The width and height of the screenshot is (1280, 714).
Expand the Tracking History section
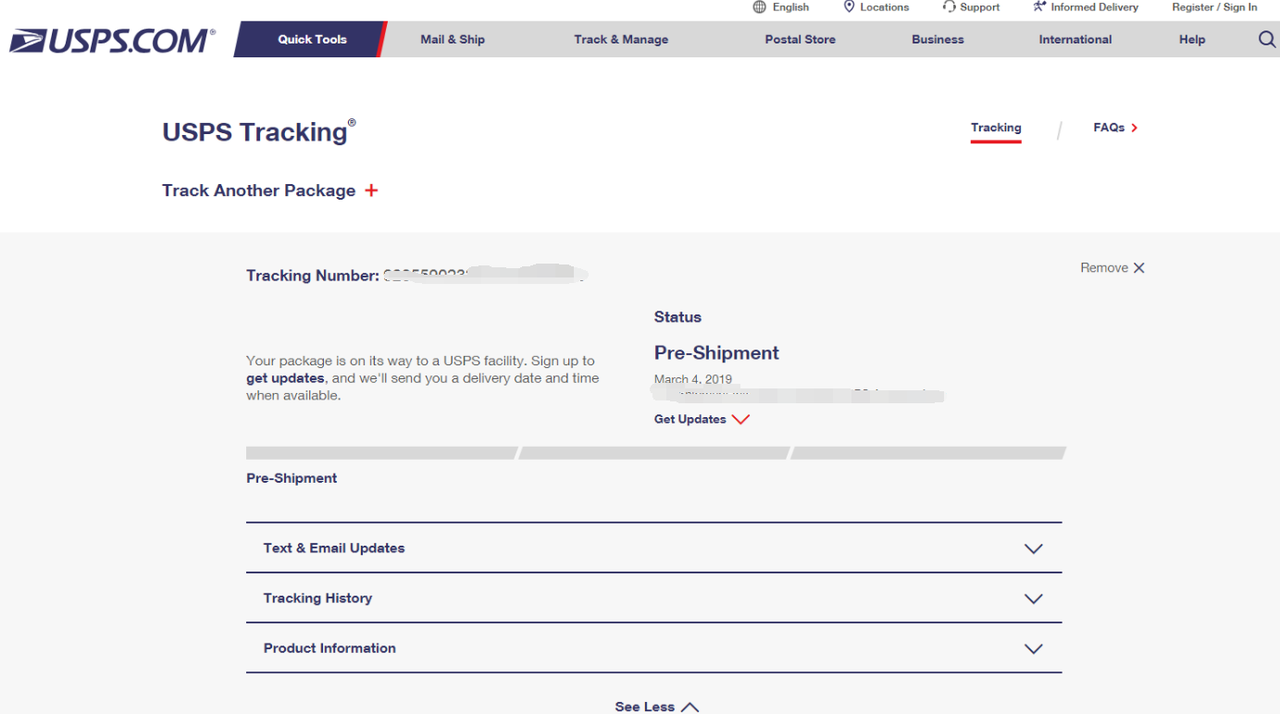pyautogui.click(x=654, y=598)
